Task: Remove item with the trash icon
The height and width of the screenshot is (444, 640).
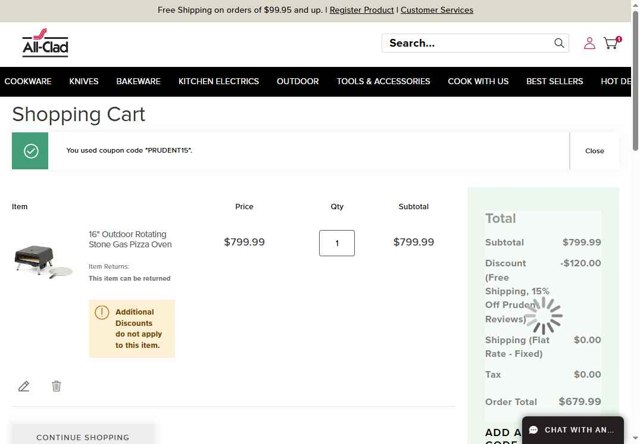Action: [x=56, y=386]
